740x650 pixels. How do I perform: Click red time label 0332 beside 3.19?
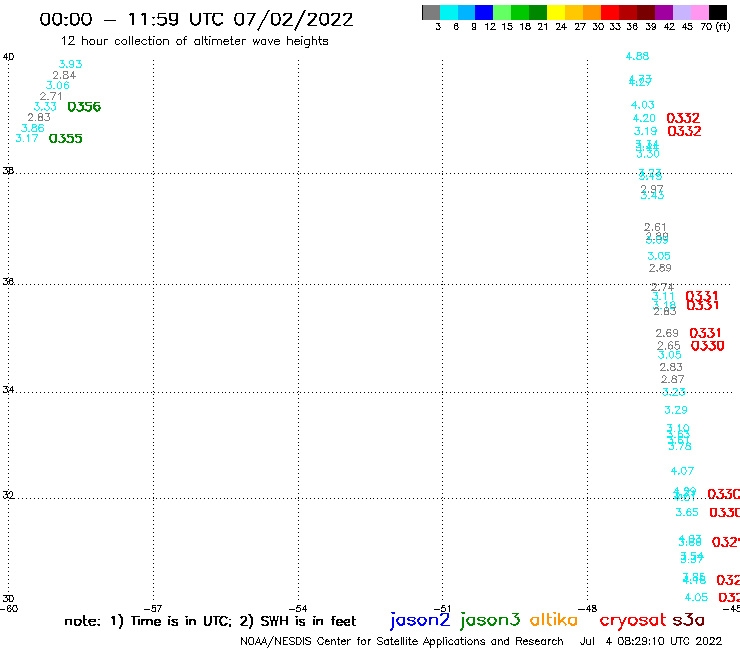[684, 131]
